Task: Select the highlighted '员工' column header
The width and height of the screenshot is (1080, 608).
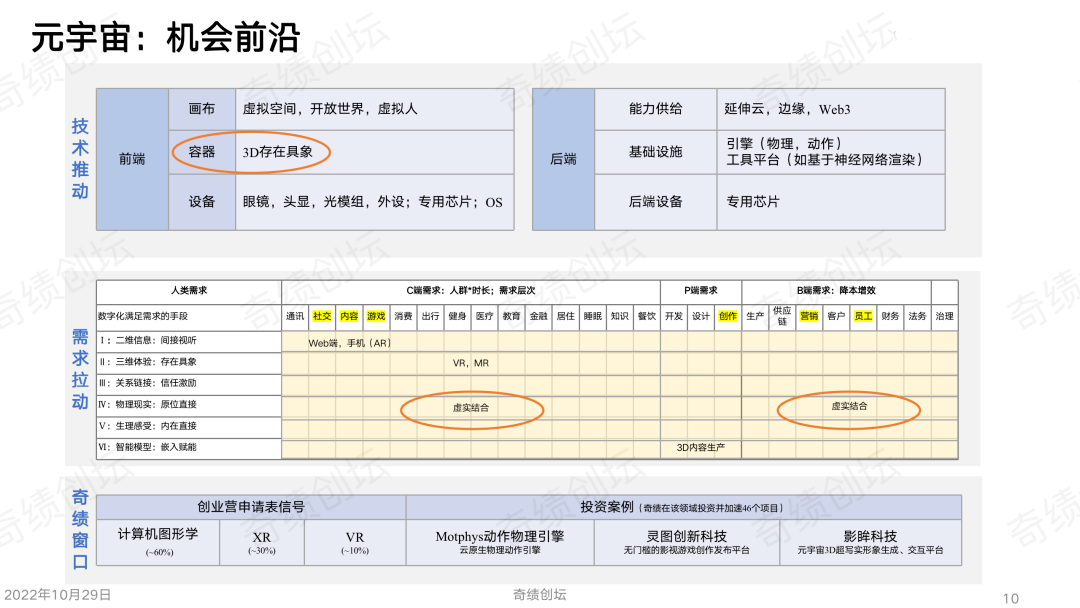Action: [x=863, y=316]
